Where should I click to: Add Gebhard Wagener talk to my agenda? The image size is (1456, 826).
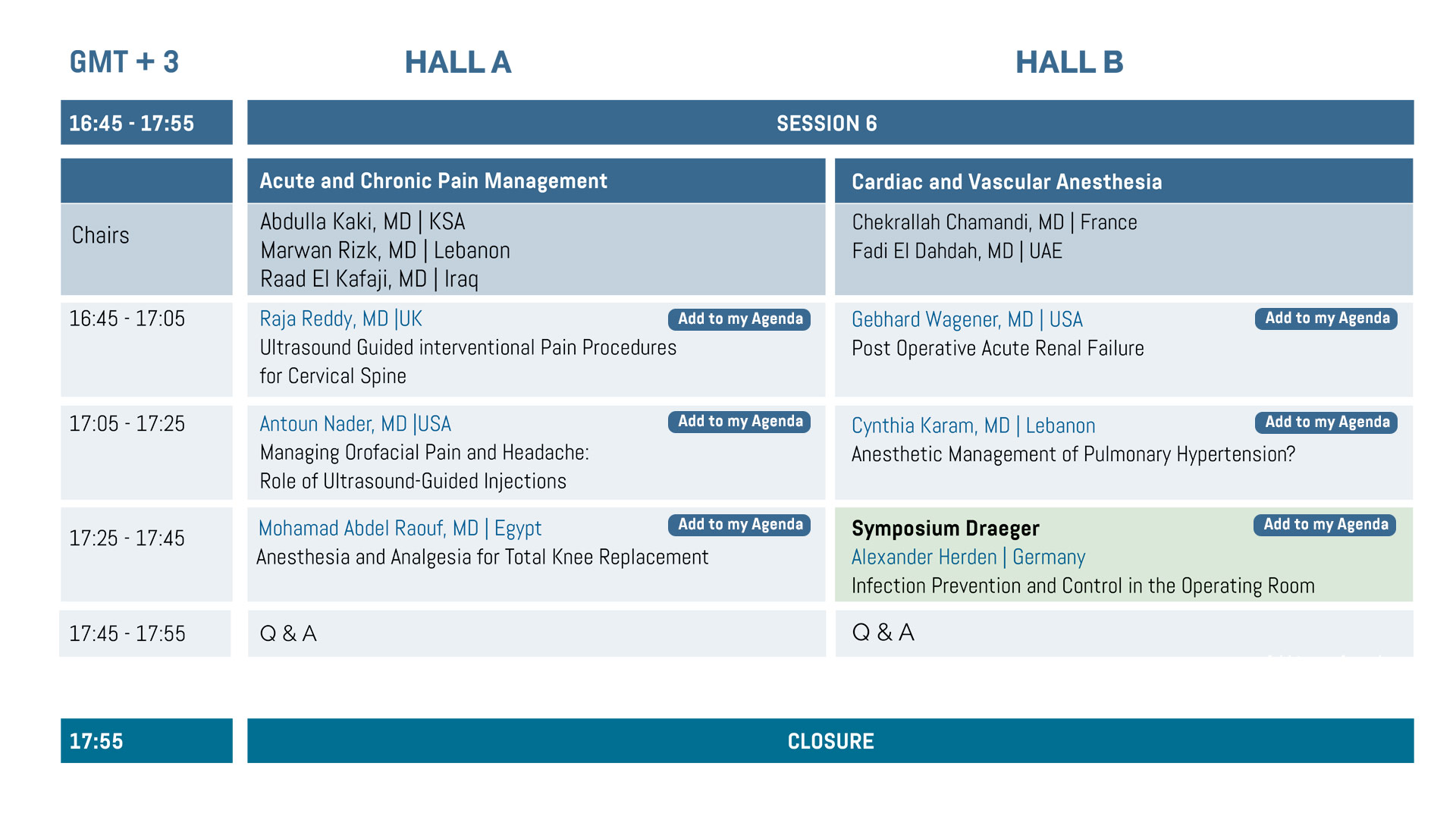1326,319
